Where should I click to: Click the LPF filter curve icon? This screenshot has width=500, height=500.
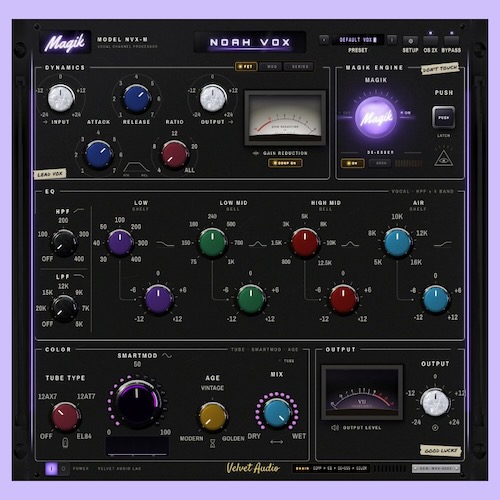coord(79,276)
